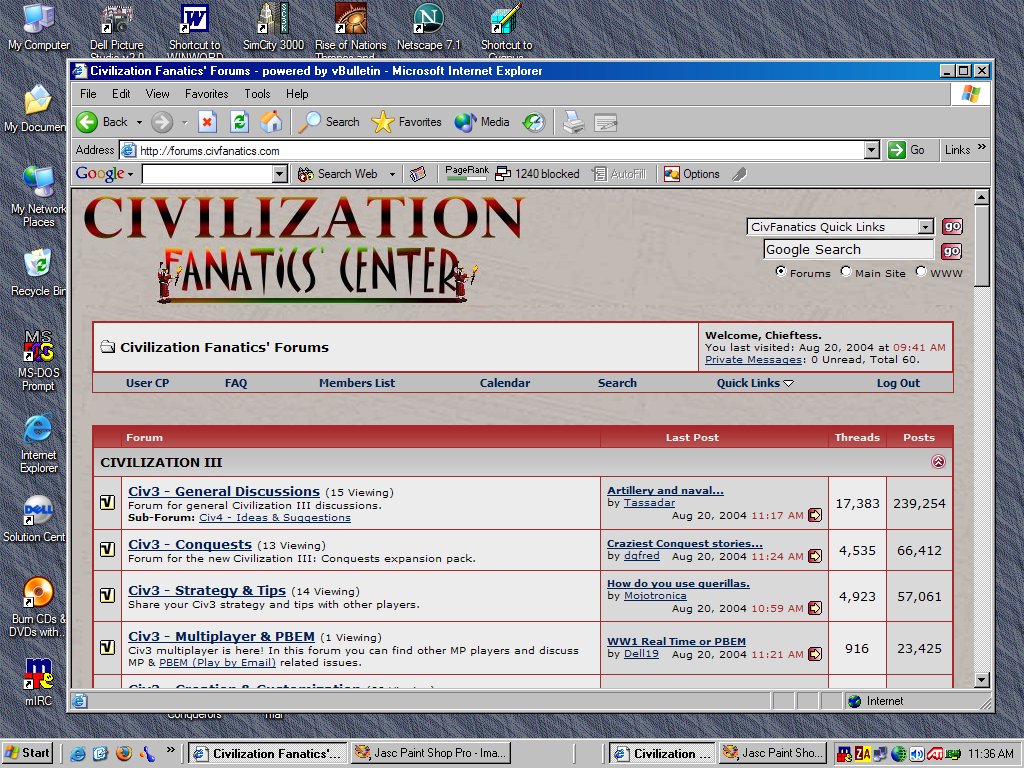The height and width of the screenshot is (768, 1024).
Task: Open the popup blocker showing 1240 blocked
Action: click(x=537, y=174)
